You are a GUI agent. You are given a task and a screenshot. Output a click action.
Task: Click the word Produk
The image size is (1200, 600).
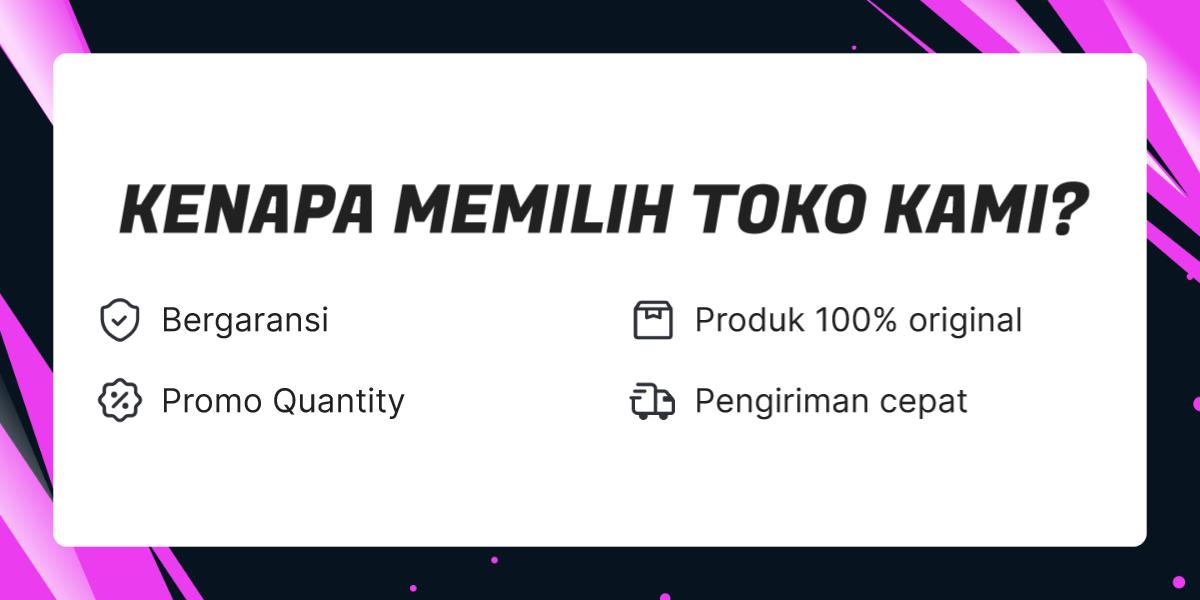(x=750, y=321)
